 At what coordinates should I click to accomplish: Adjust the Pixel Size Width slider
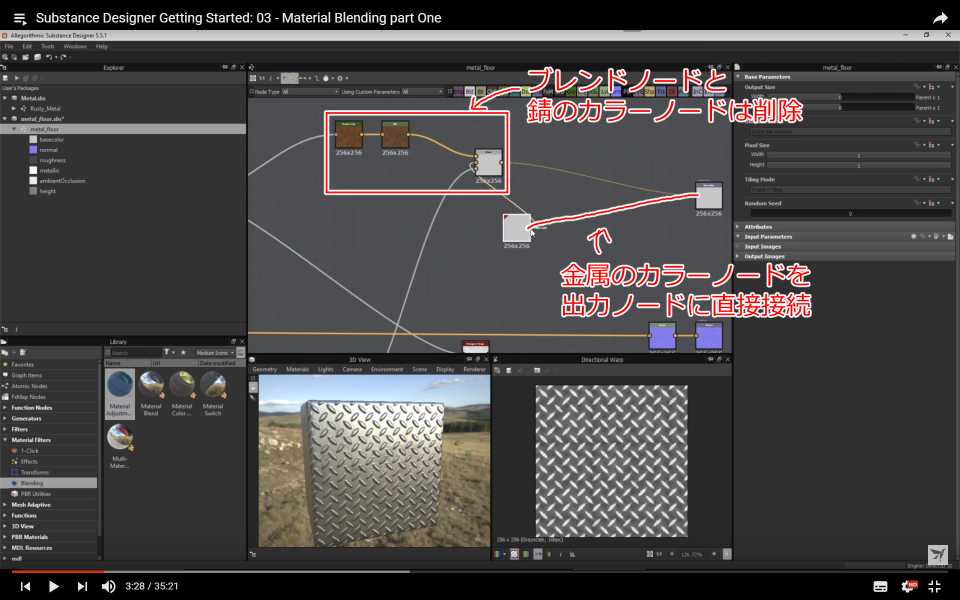click(858, 156)
